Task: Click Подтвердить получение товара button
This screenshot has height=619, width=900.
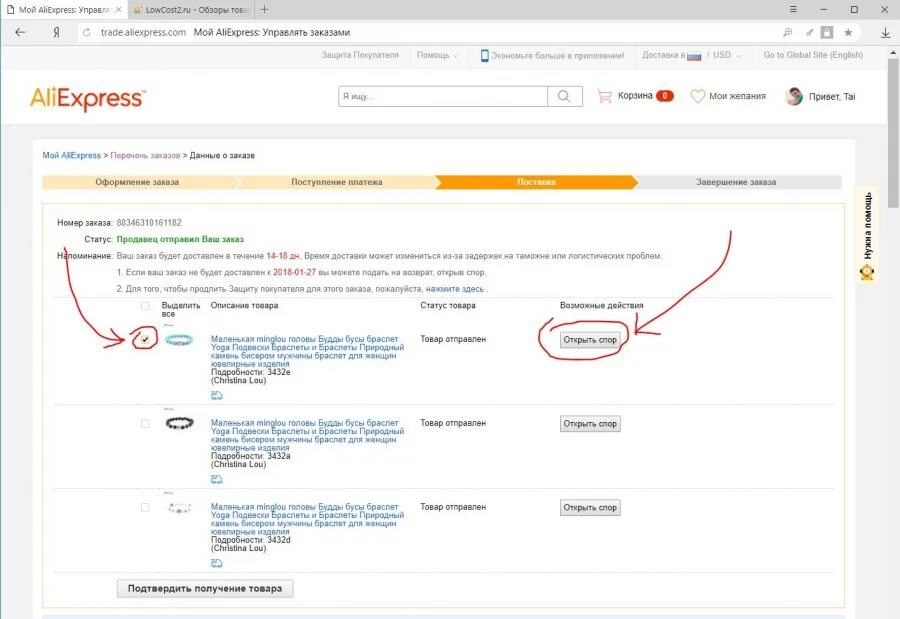Action: click(x=205, y=589)
